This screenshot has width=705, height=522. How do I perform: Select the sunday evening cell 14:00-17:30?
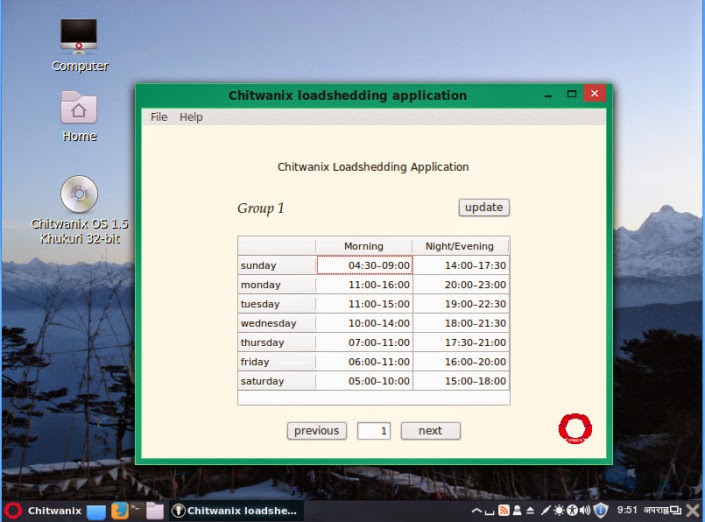click(x=461, y=265)
